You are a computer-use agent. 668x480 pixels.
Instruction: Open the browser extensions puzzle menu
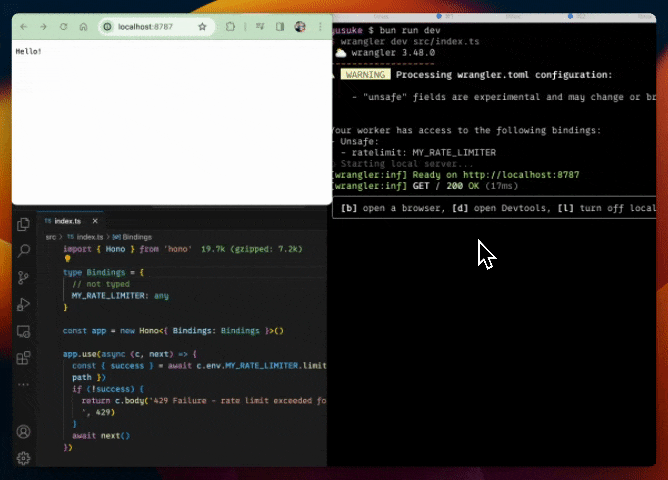pos(230,27)
